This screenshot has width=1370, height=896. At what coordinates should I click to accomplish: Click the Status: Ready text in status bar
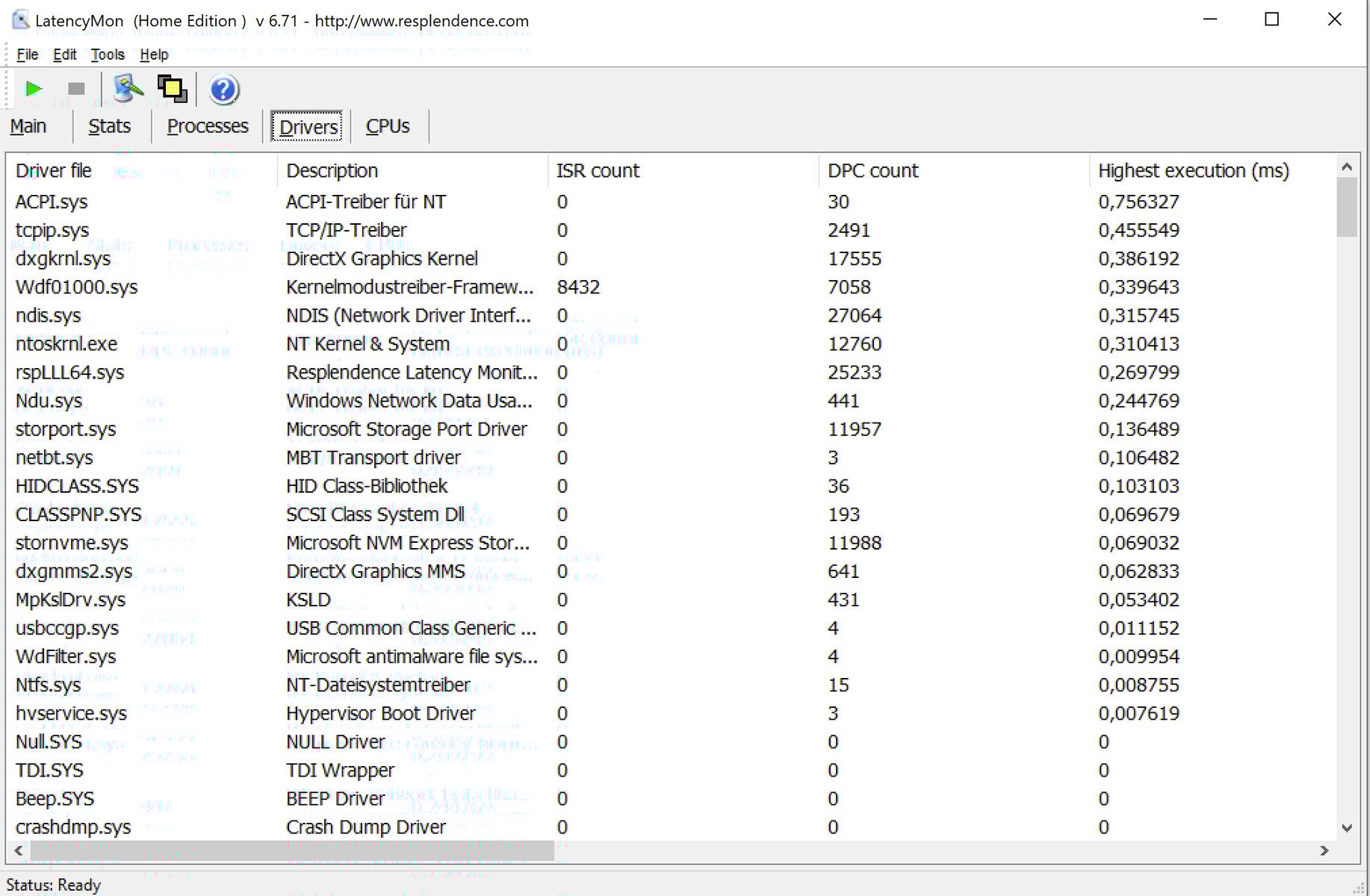(x=53, y=885)
